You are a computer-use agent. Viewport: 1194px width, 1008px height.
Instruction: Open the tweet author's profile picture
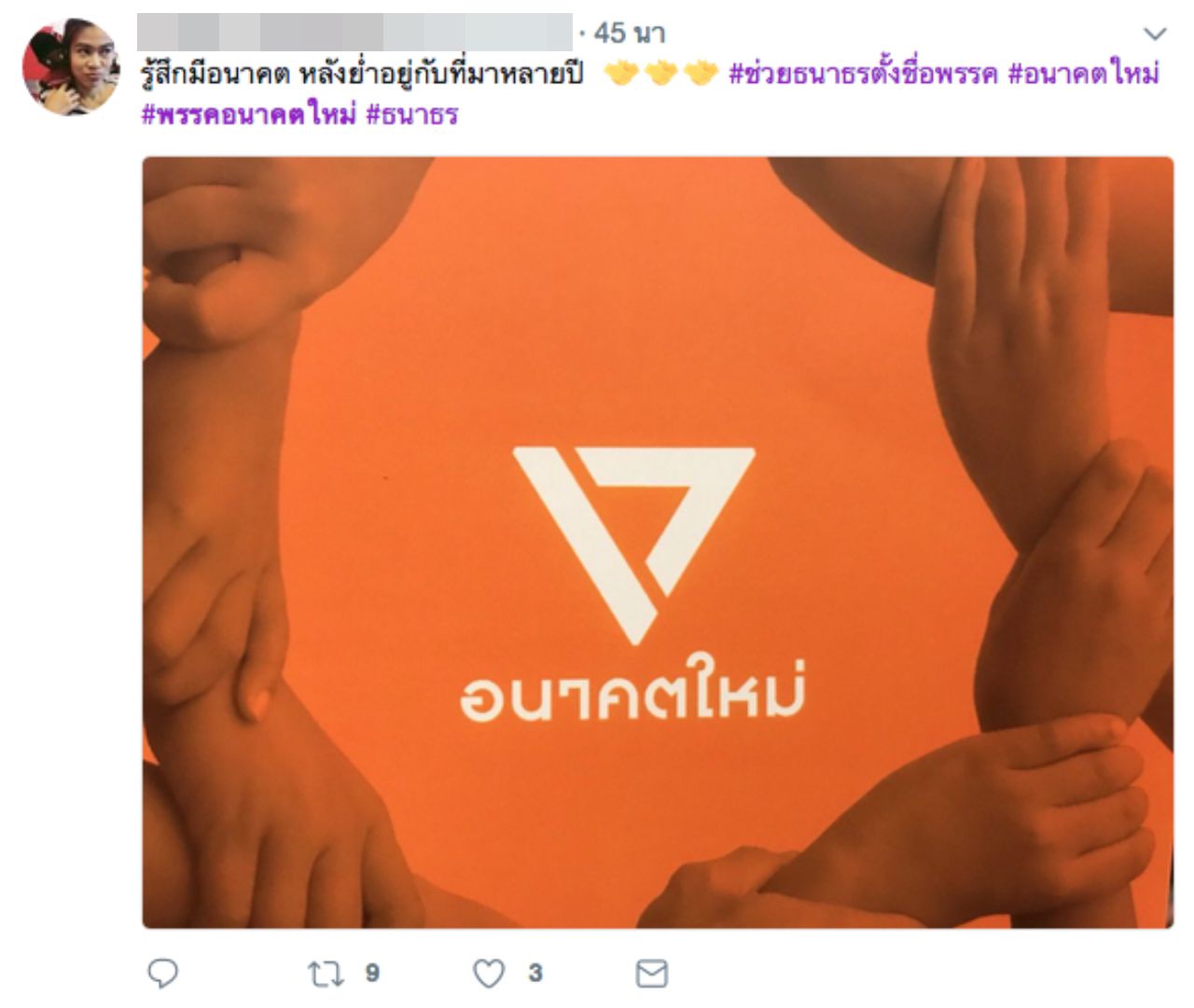(x=71, y=66)
